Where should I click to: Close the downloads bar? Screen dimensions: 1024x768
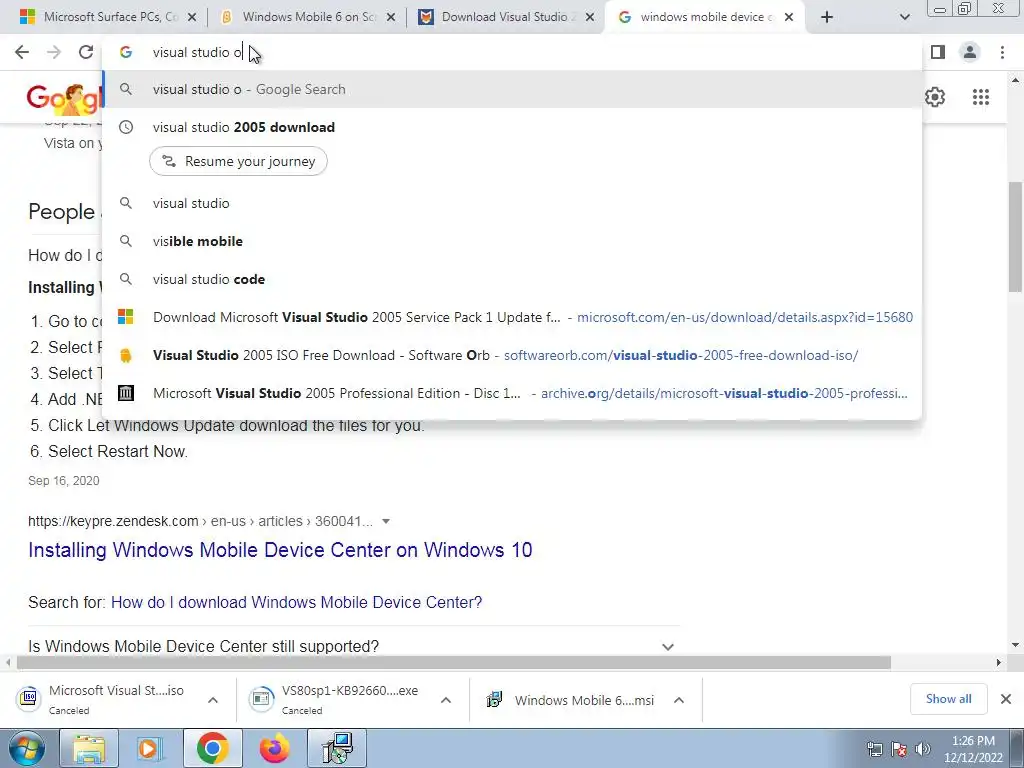pos(1006,699)
